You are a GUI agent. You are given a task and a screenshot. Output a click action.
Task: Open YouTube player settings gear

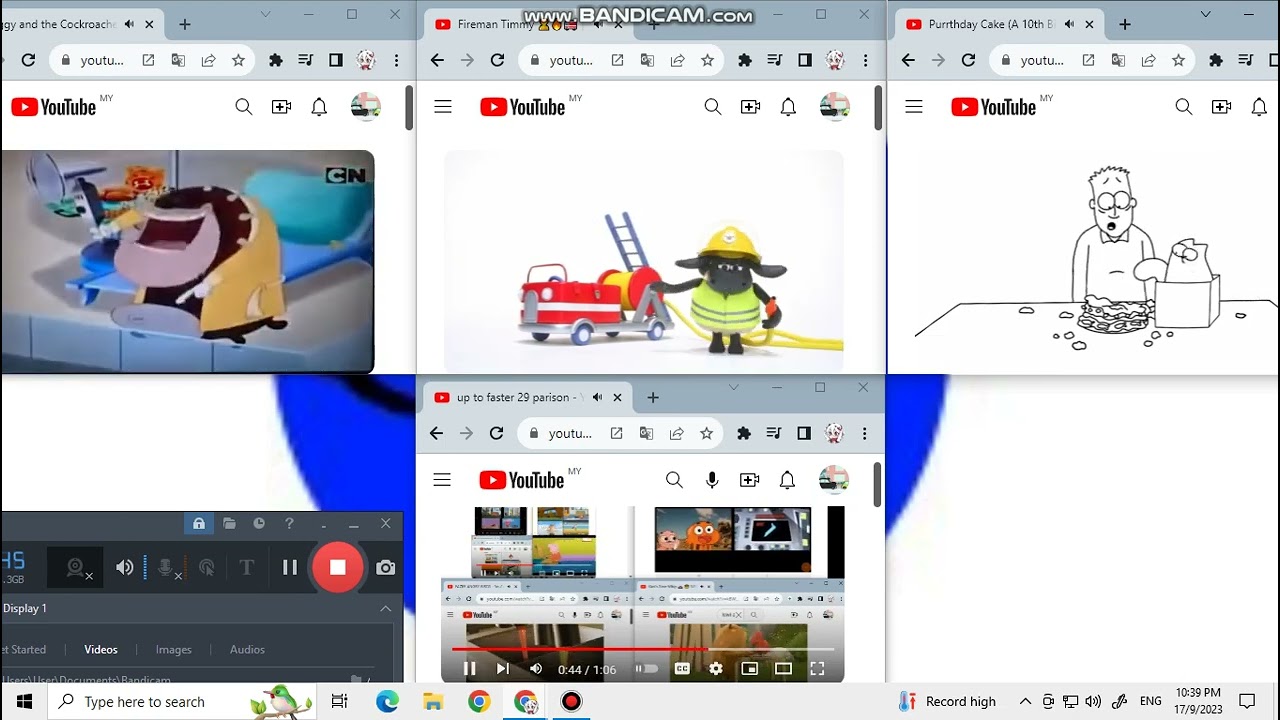pos(716,669)
